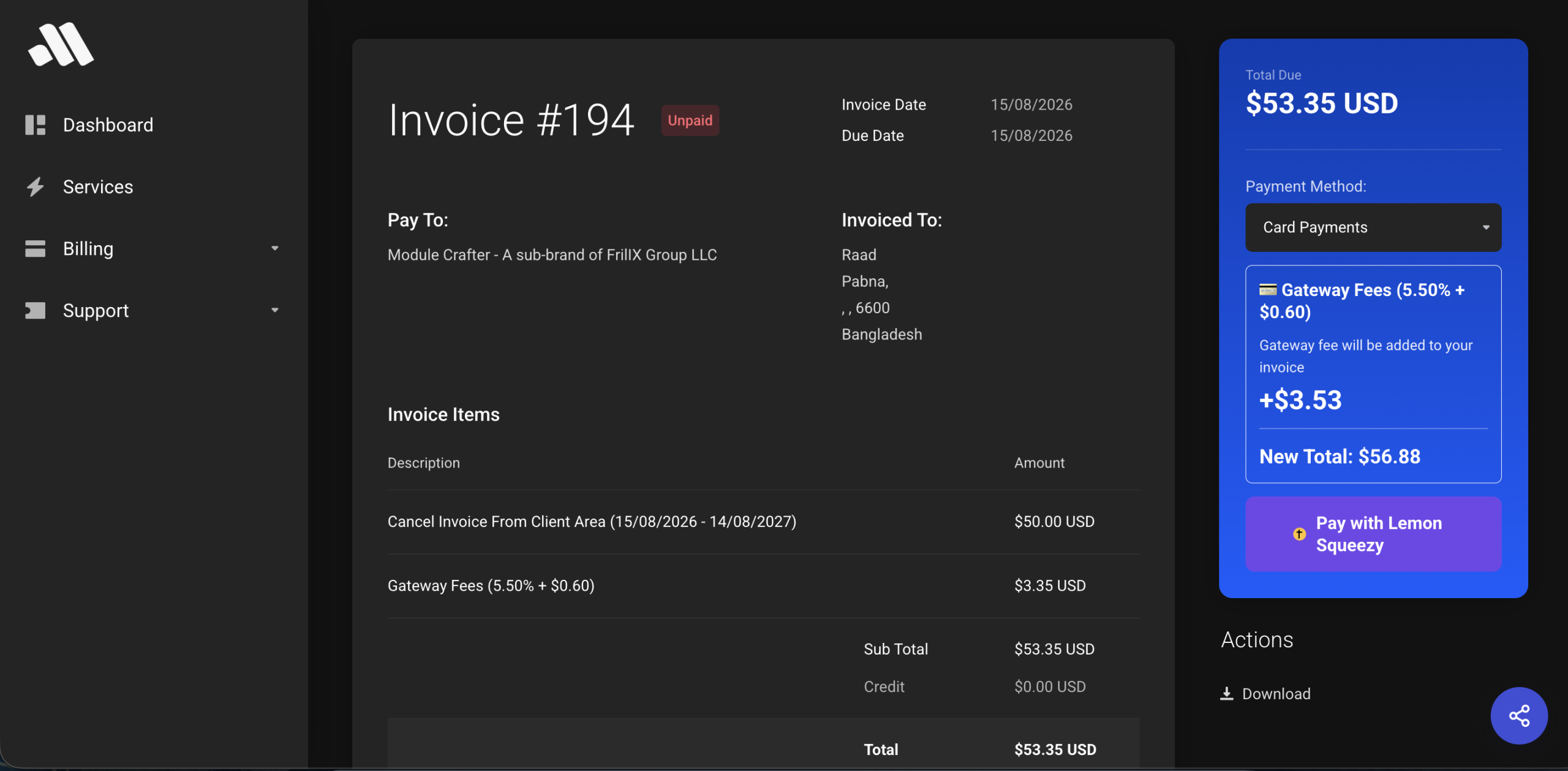Click the Gateway Fees (5.50% + $0.60) card heading
Viewport: 1568px width, 771px height.
1362,301
